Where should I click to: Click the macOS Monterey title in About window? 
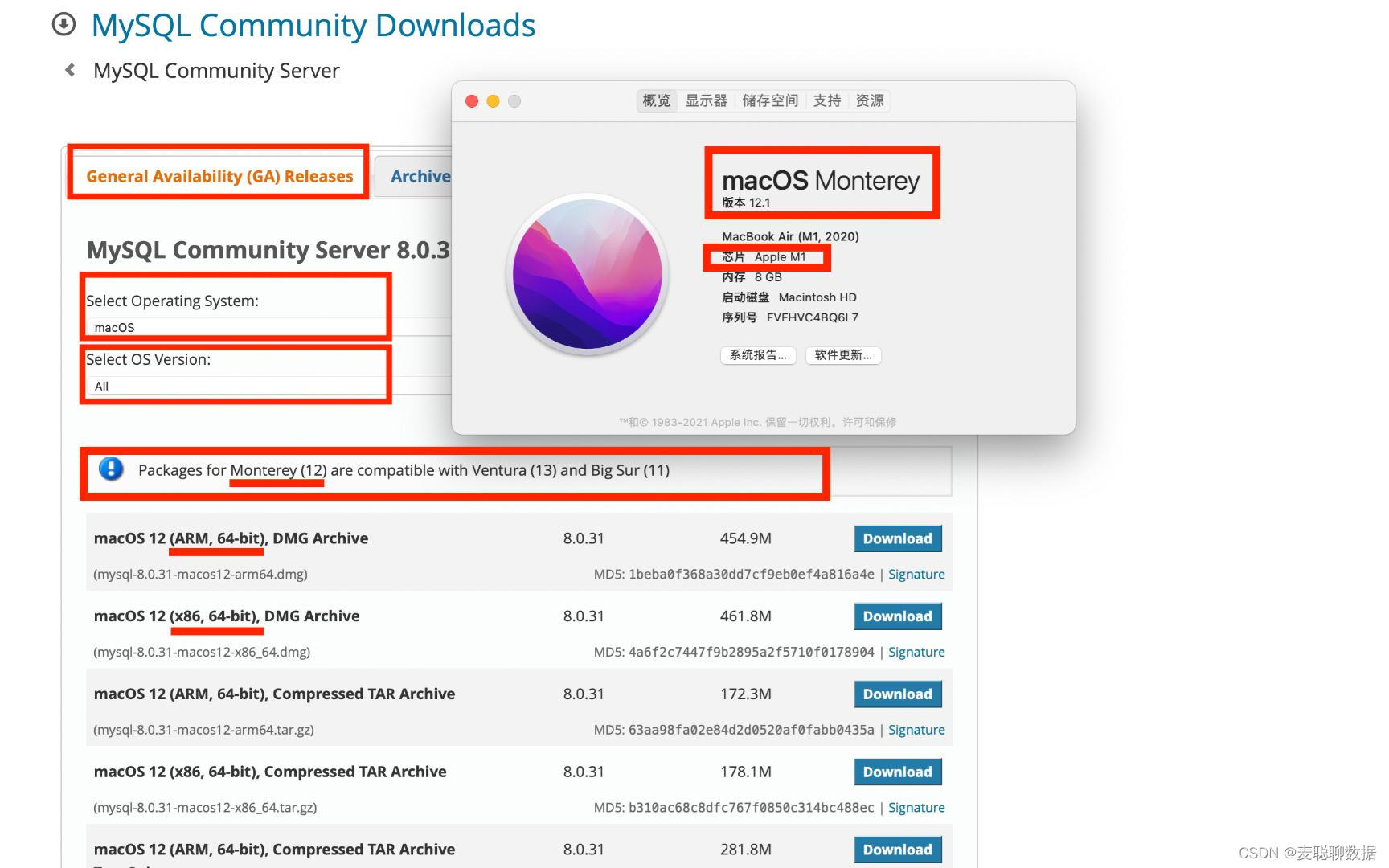[821, 181]
